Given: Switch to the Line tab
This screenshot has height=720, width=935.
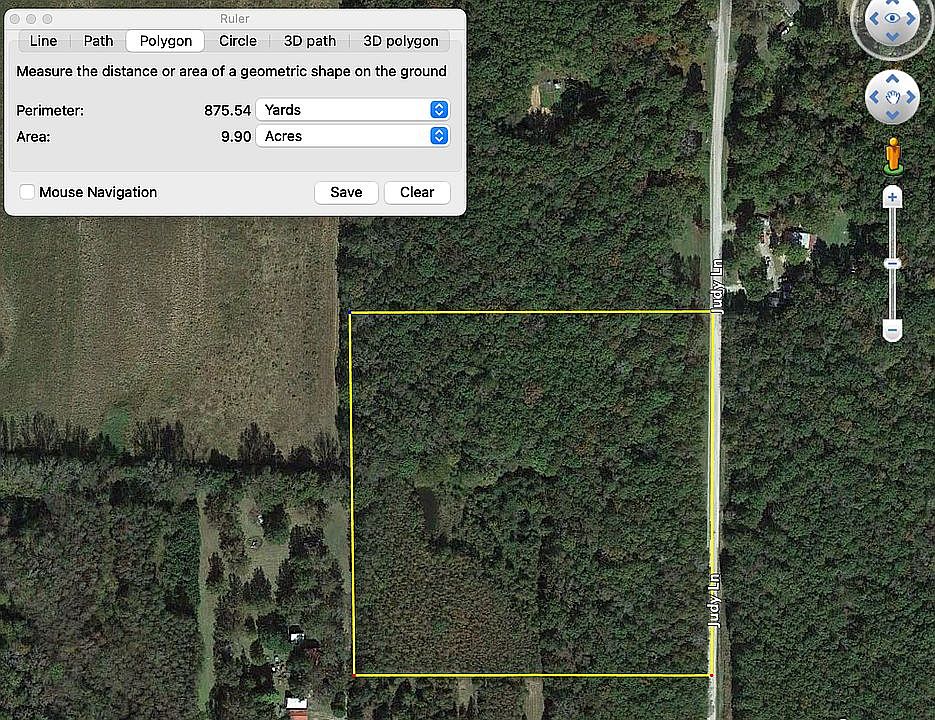Looking at the screenshot, I should pos(44,41).
